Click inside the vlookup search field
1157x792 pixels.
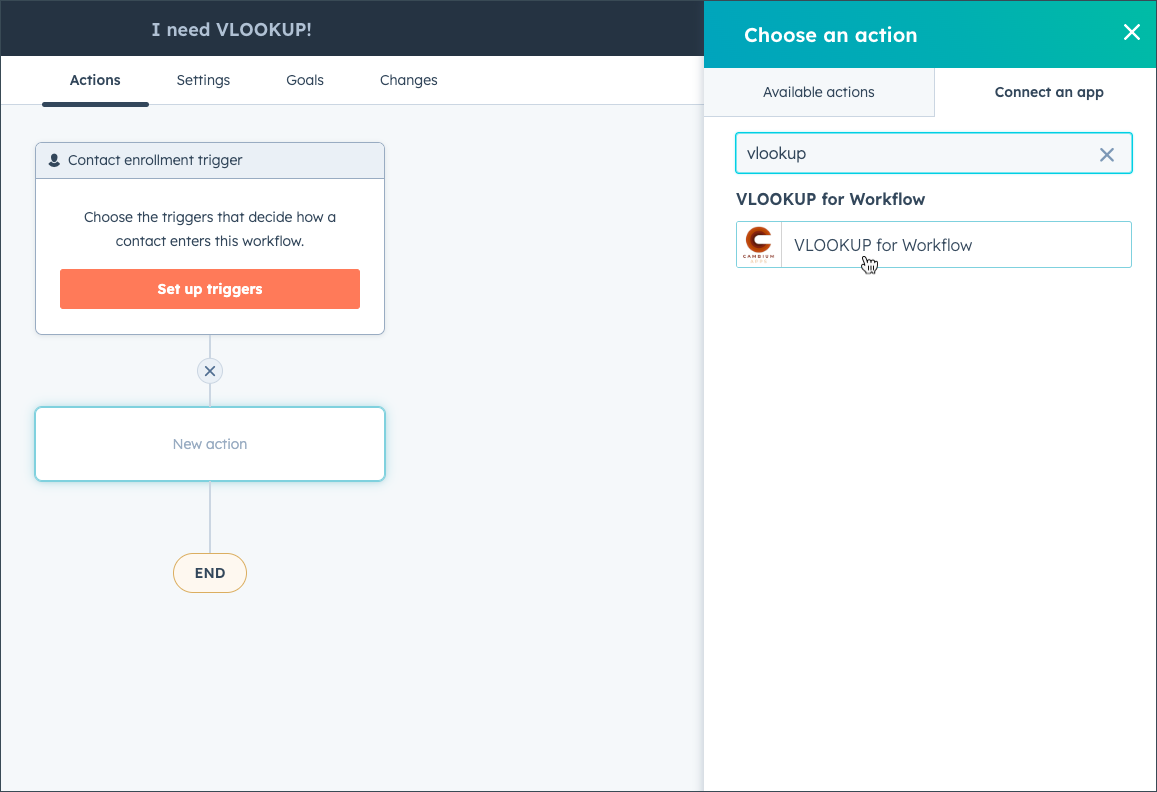pyautogui.click(x=917, y=154)
